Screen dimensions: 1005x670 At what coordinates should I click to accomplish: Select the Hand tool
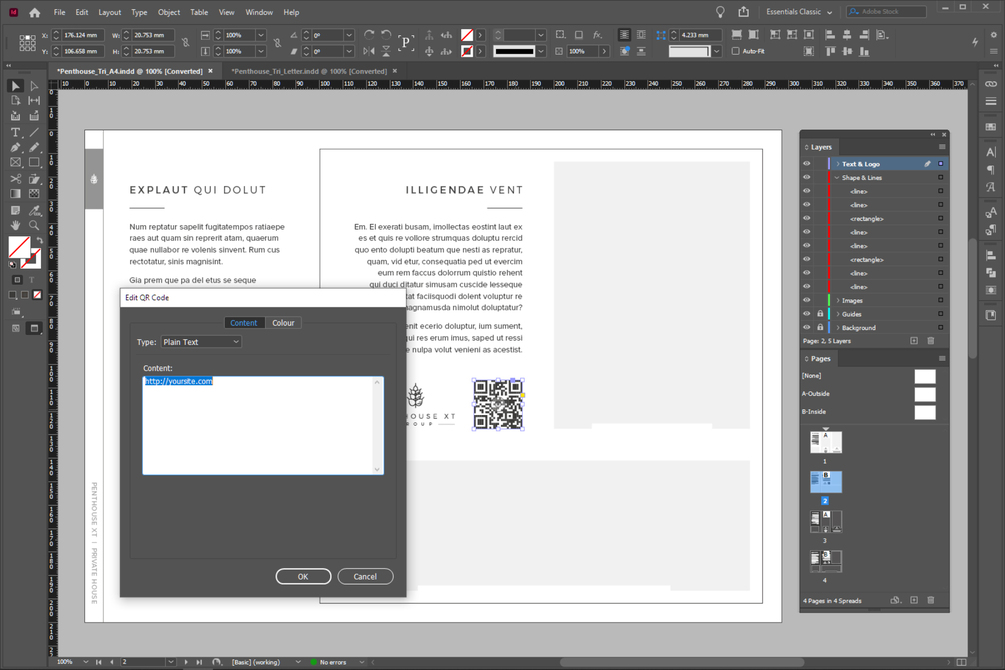click(15, 225)
